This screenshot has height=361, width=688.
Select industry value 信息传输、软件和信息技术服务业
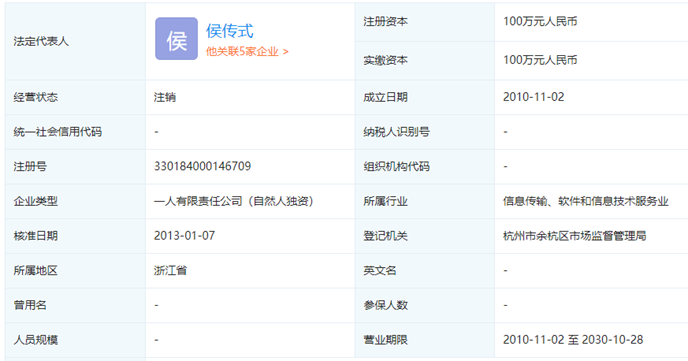586,201
